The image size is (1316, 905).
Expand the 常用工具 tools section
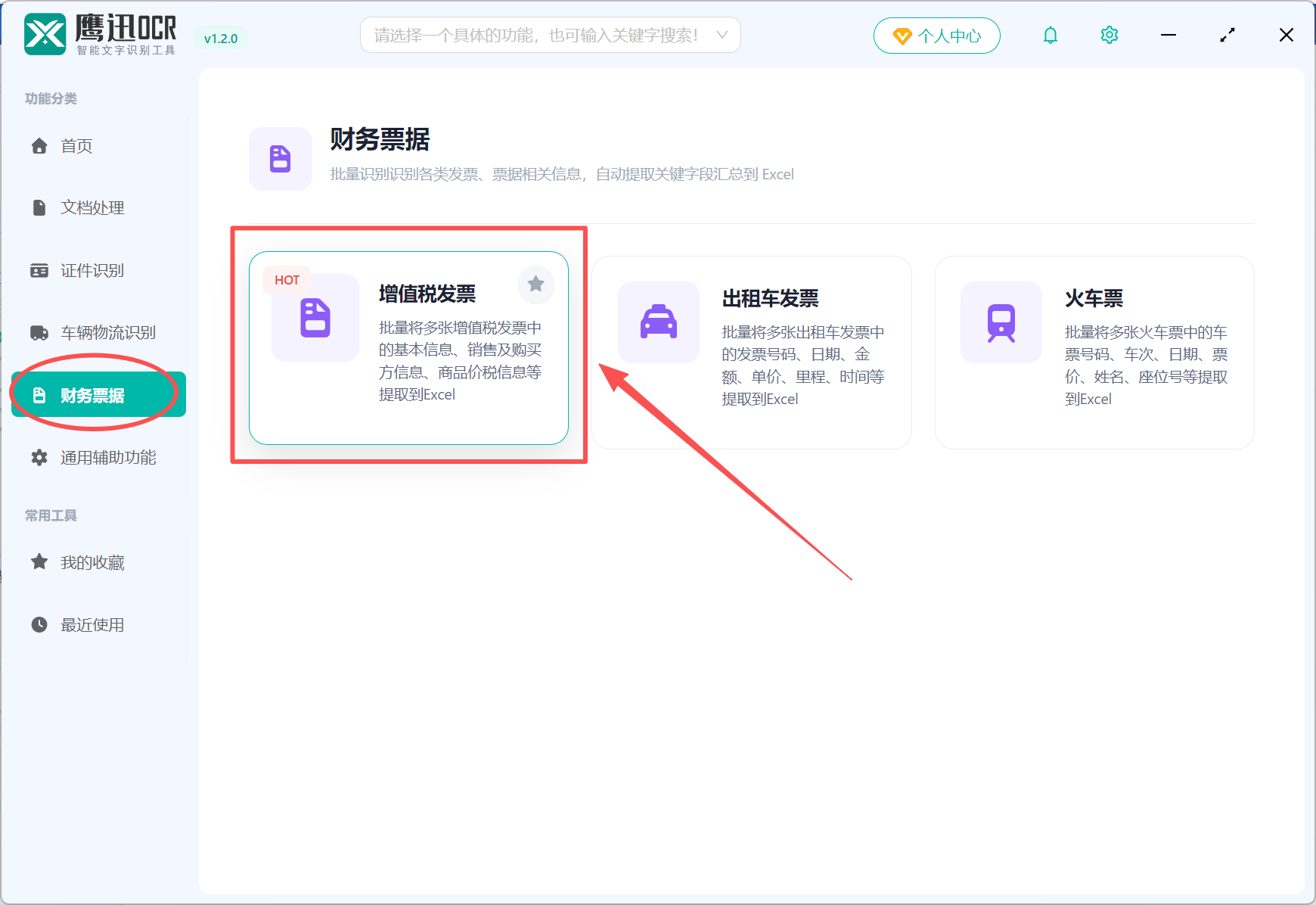(x=50, y=515)
